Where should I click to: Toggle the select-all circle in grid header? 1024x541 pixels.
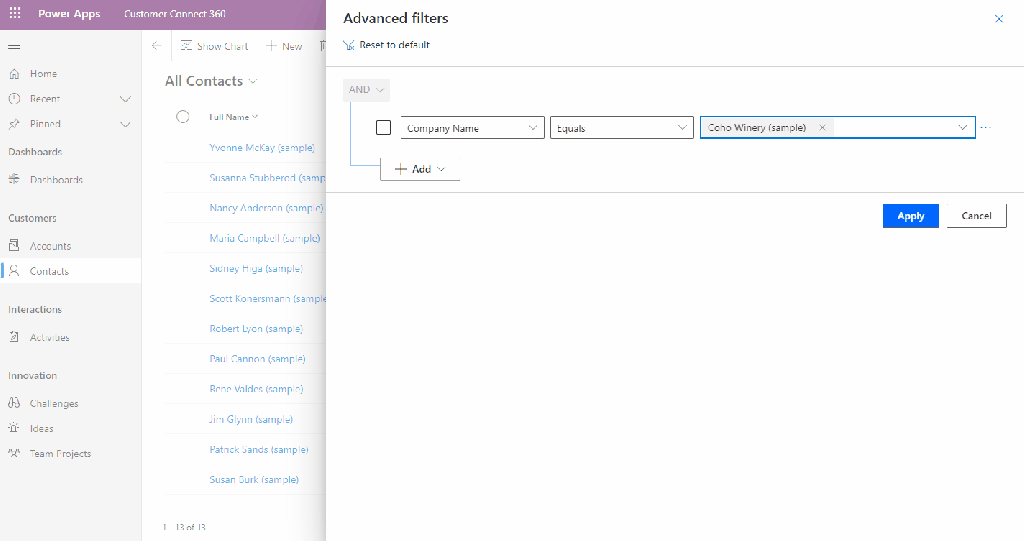pyautogui.click(x=183, y=117)
